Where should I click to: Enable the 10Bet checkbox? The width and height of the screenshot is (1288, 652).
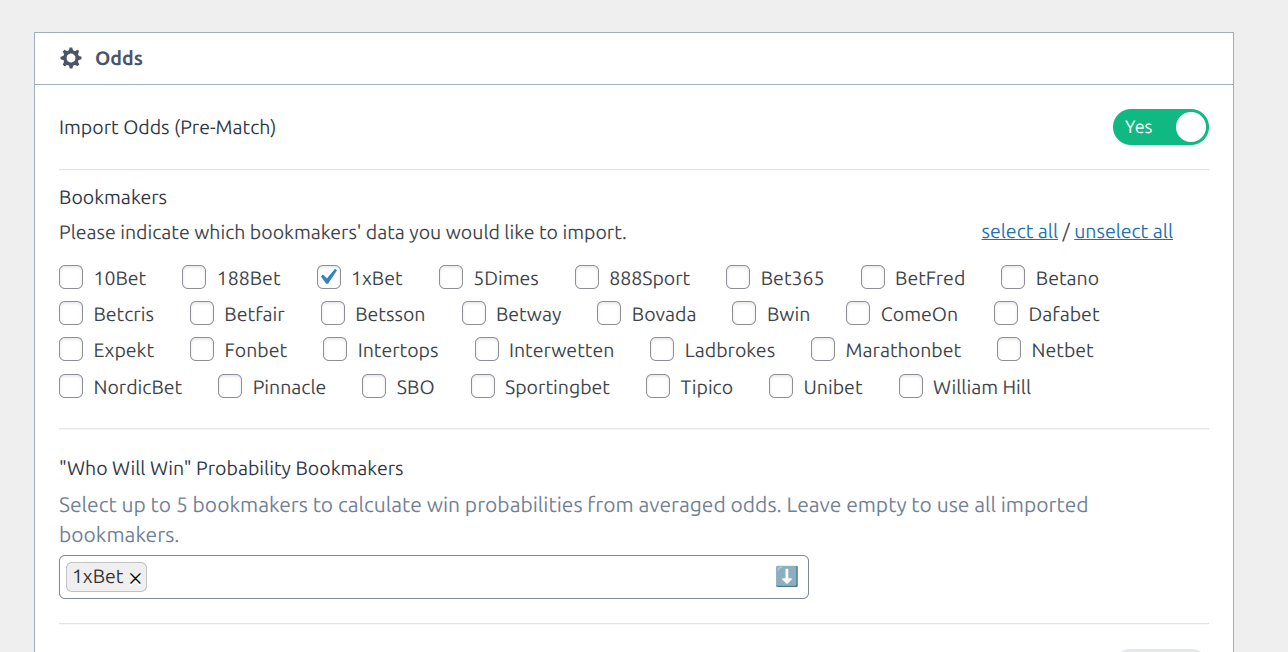point(71,277)
